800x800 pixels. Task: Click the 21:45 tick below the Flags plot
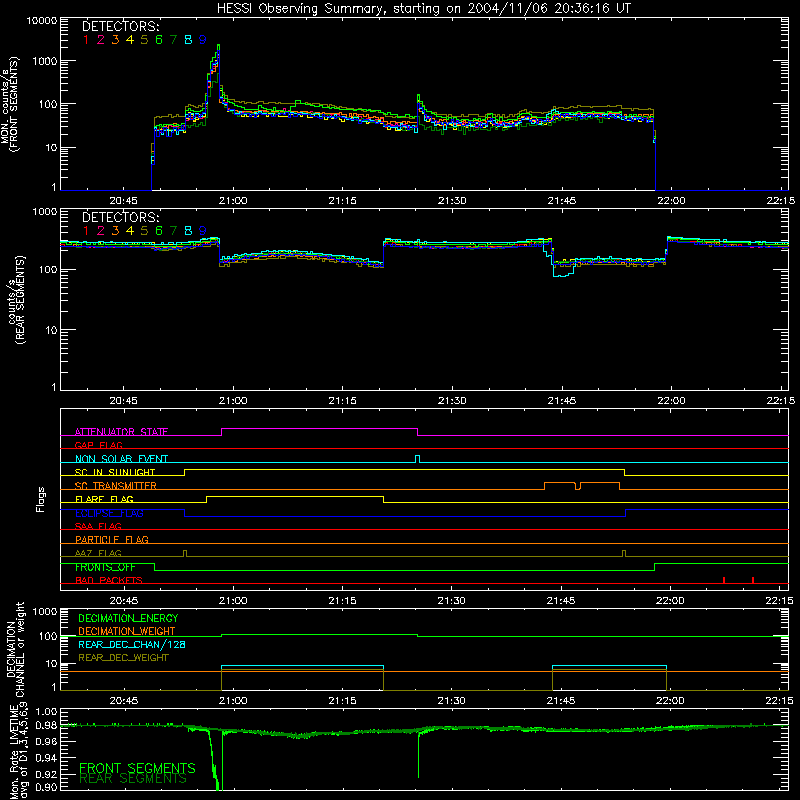click(561, 601)
